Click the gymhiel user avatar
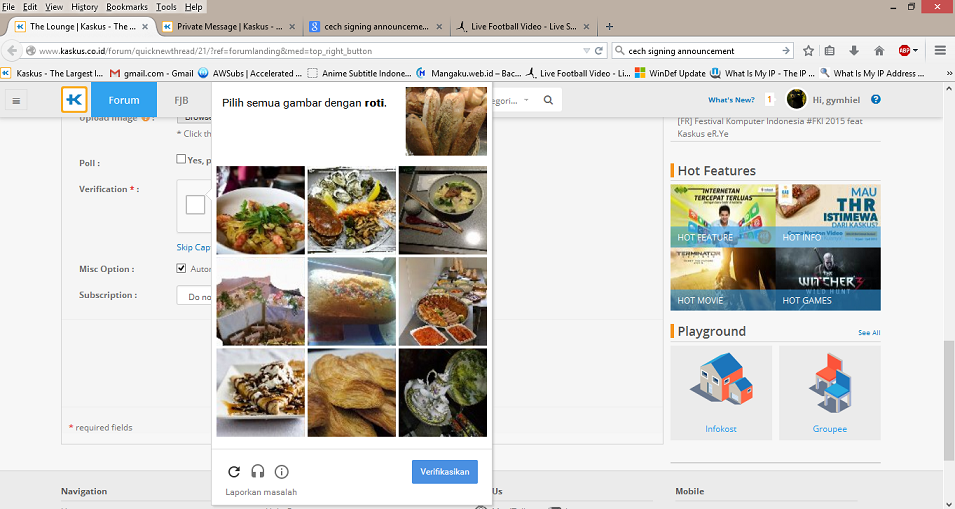Screen dimensions: 955x509 [x=796, y=99]
